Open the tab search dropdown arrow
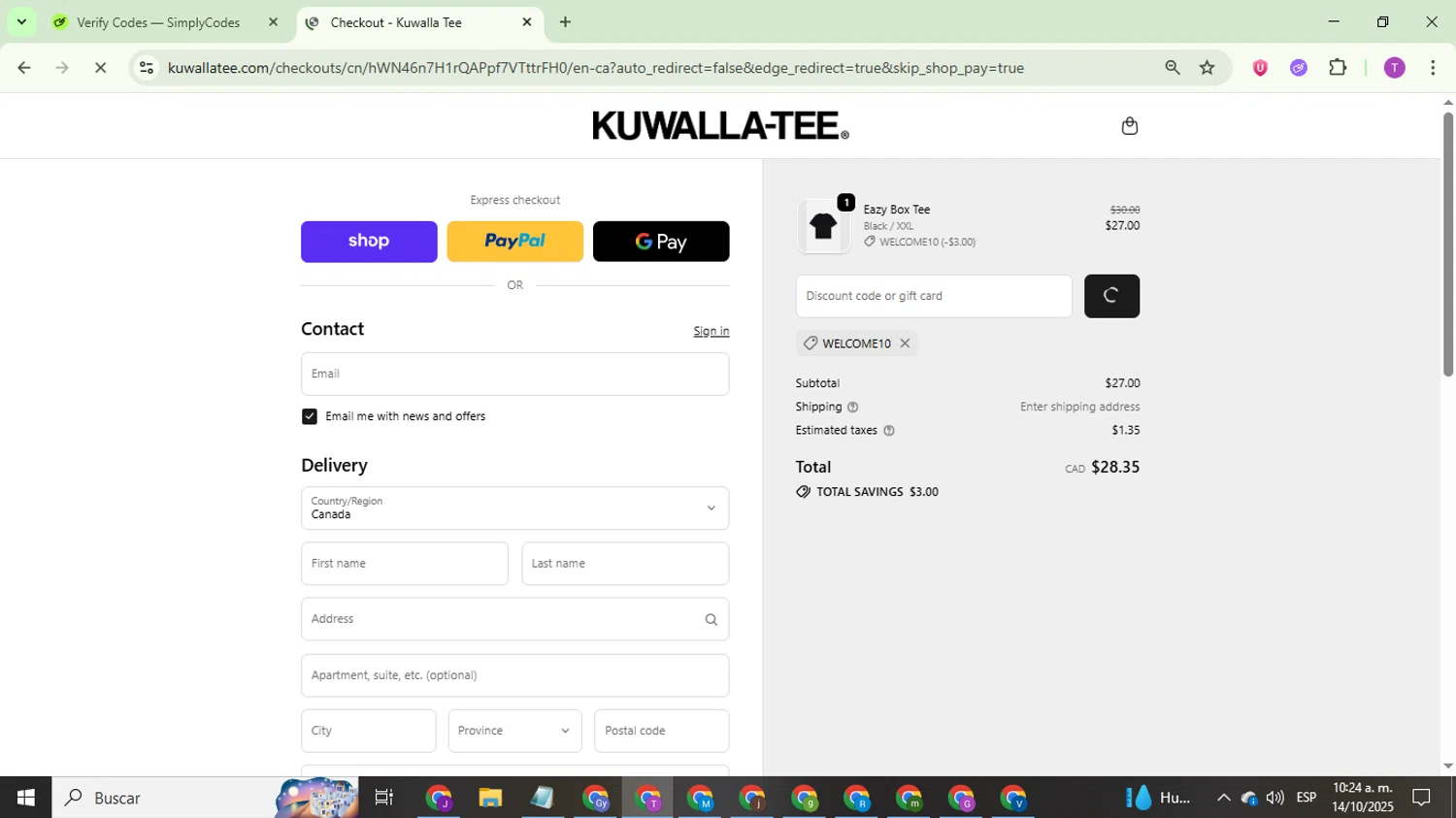Viewport: 1456px width, 818px height. [21, 21]
